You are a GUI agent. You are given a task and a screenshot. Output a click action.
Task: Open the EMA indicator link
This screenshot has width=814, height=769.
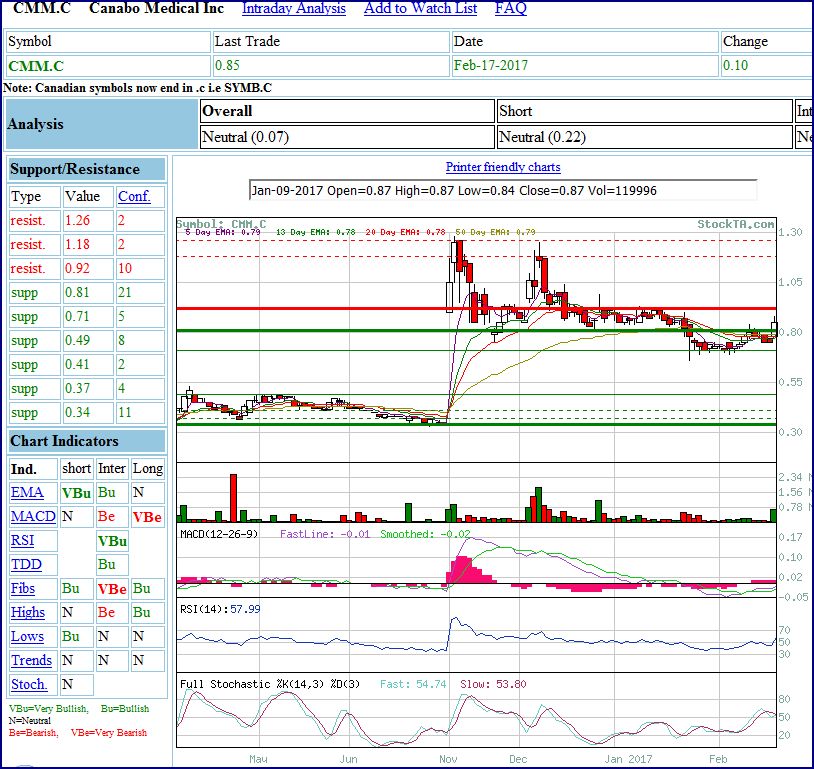click(27, 492)
